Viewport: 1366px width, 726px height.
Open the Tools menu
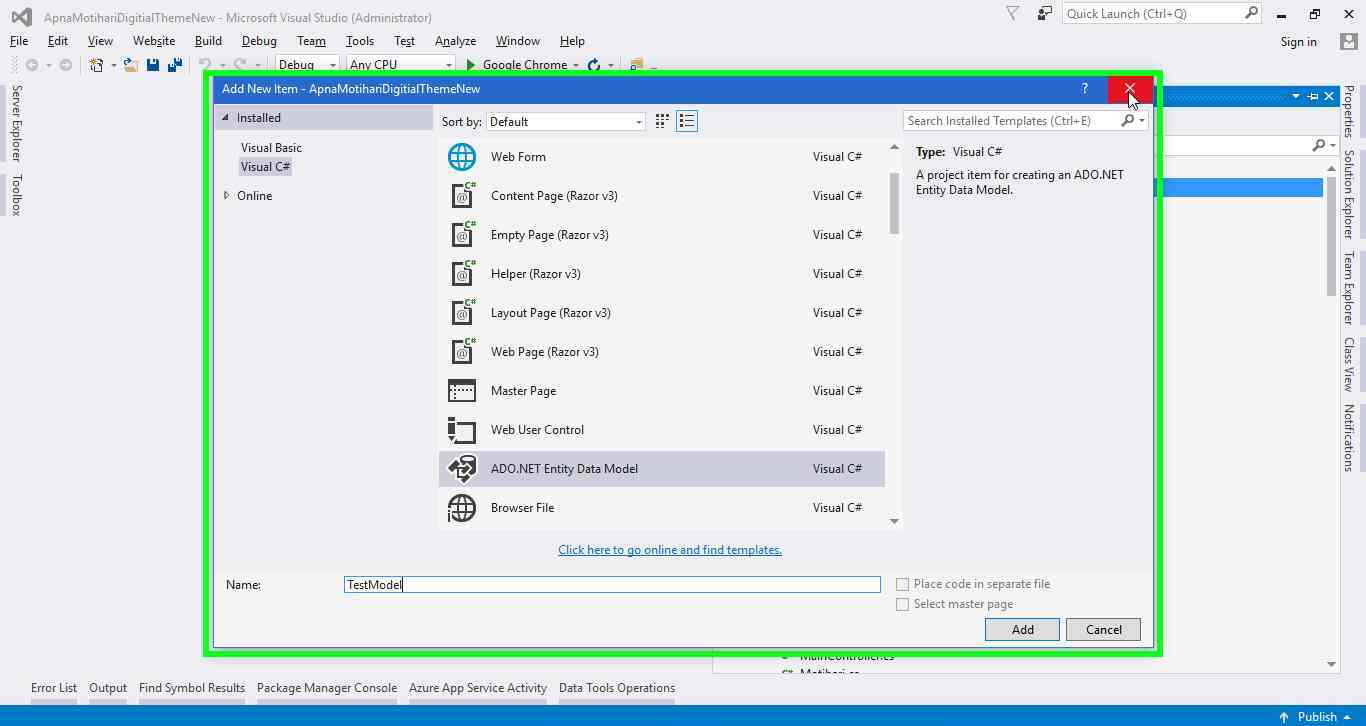click(360, 41)
